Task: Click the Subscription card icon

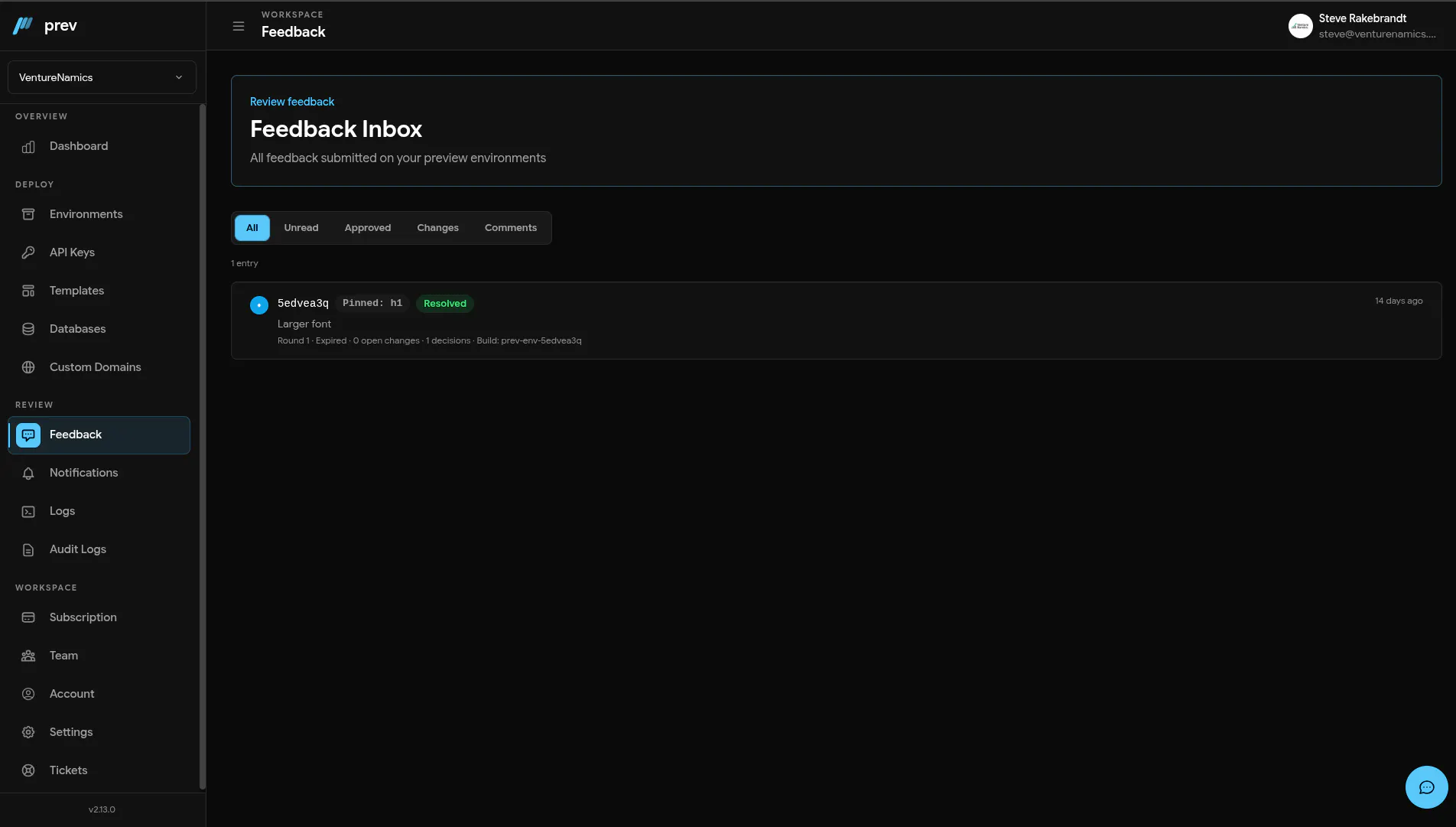Action: pyautogui.click(x=28, y=617)
